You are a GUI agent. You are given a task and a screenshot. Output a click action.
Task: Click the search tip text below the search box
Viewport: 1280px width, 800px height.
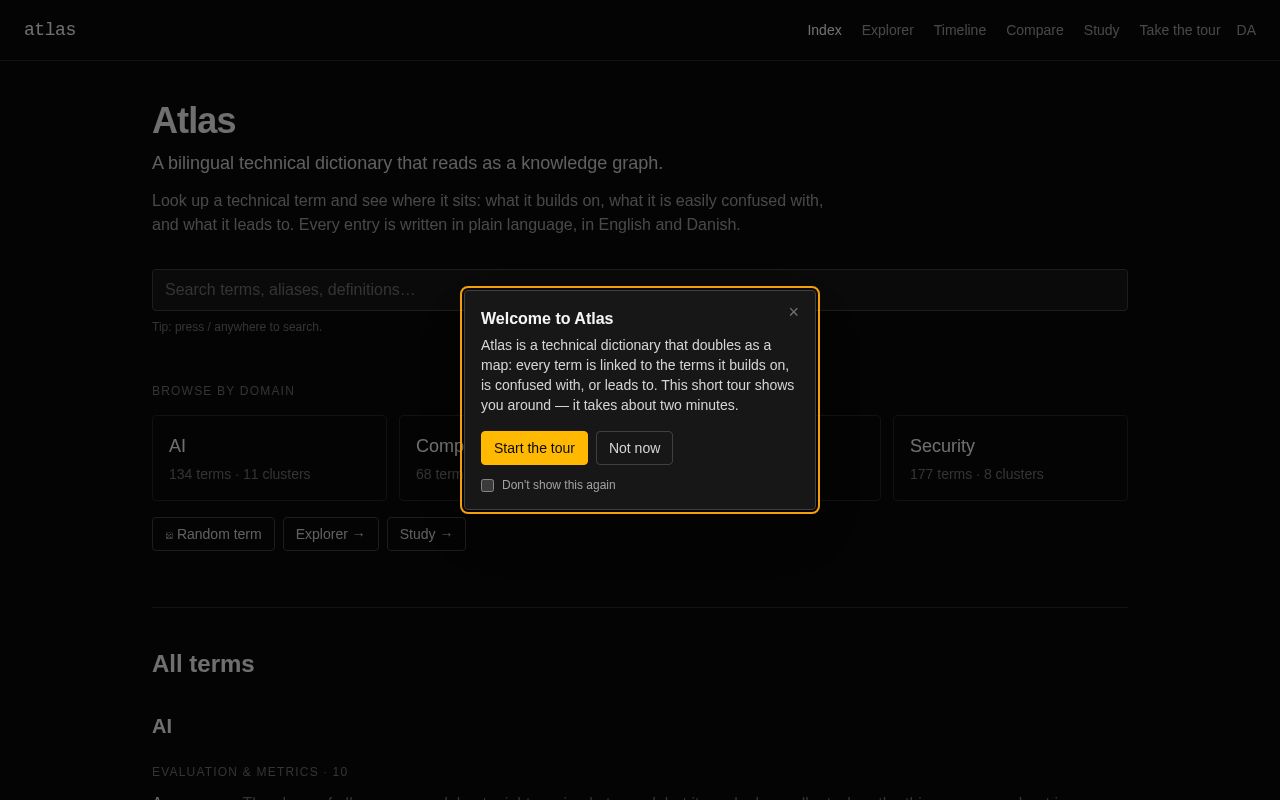click(x=237, y=327)
